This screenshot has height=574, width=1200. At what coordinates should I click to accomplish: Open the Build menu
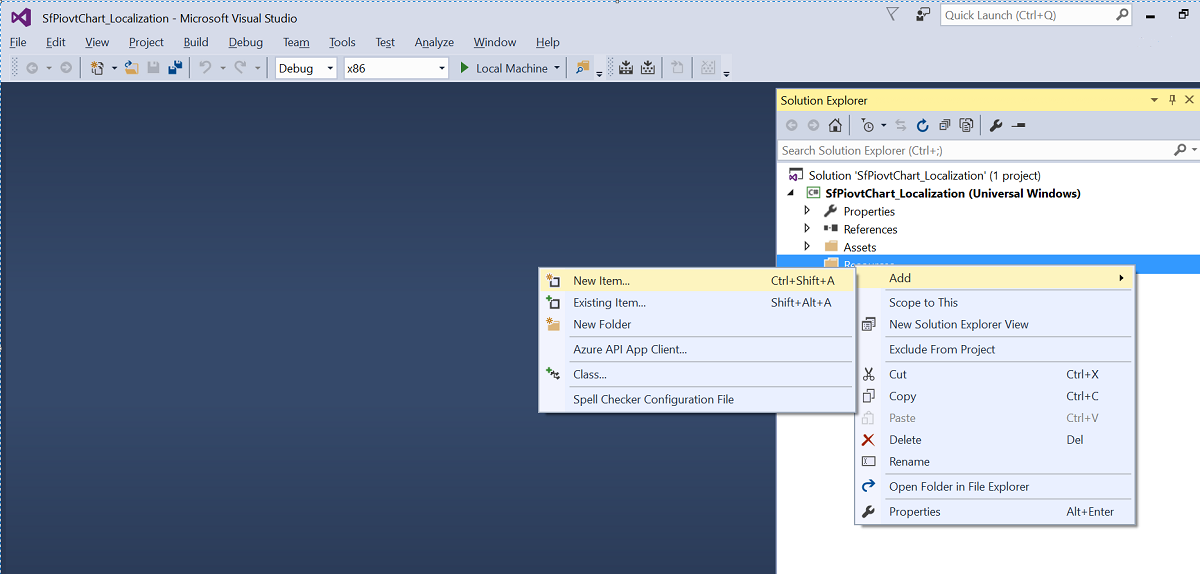click(x=196, y=42)
